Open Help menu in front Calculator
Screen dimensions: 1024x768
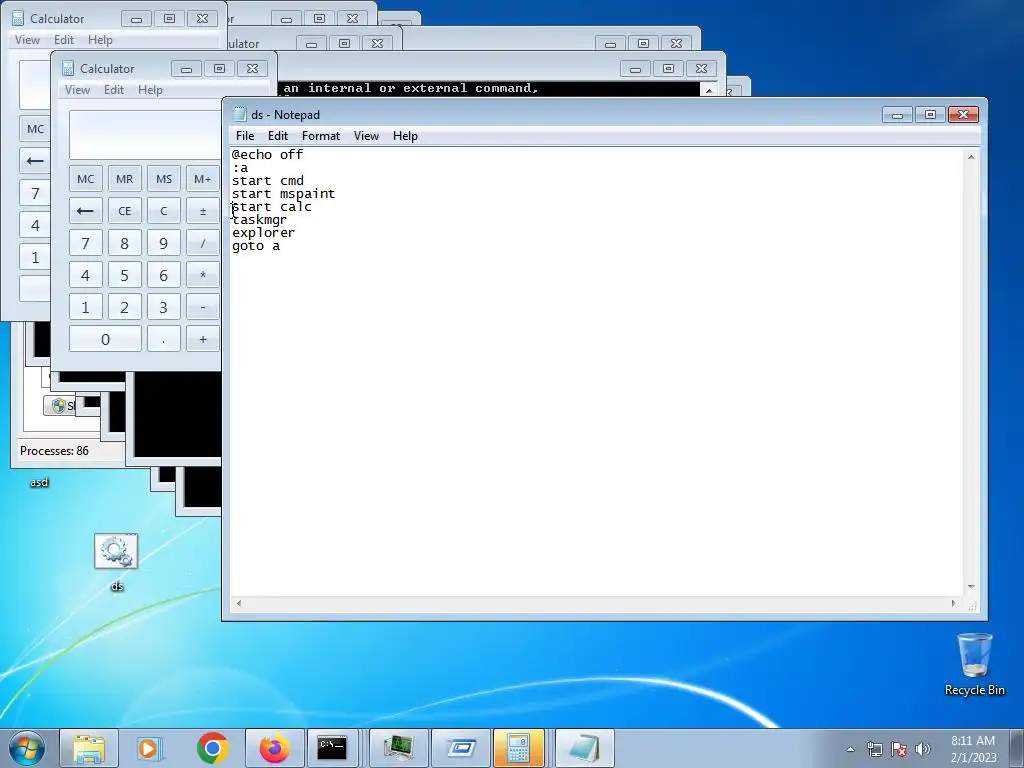(150, 90)
